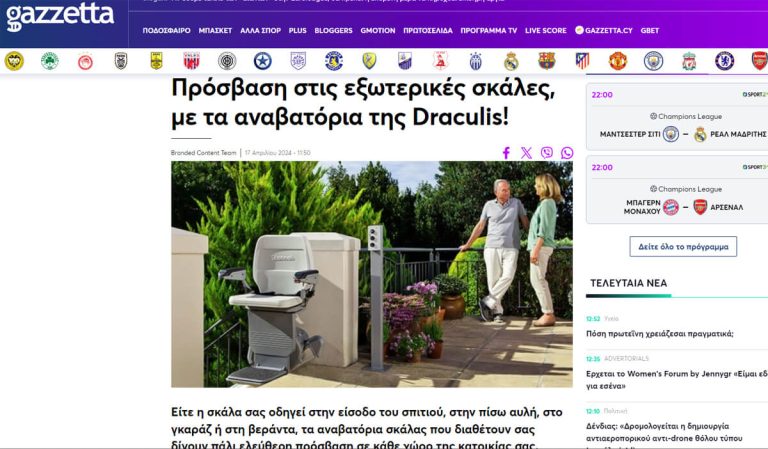Open the Atromitos blue star crest

[263, 61]
